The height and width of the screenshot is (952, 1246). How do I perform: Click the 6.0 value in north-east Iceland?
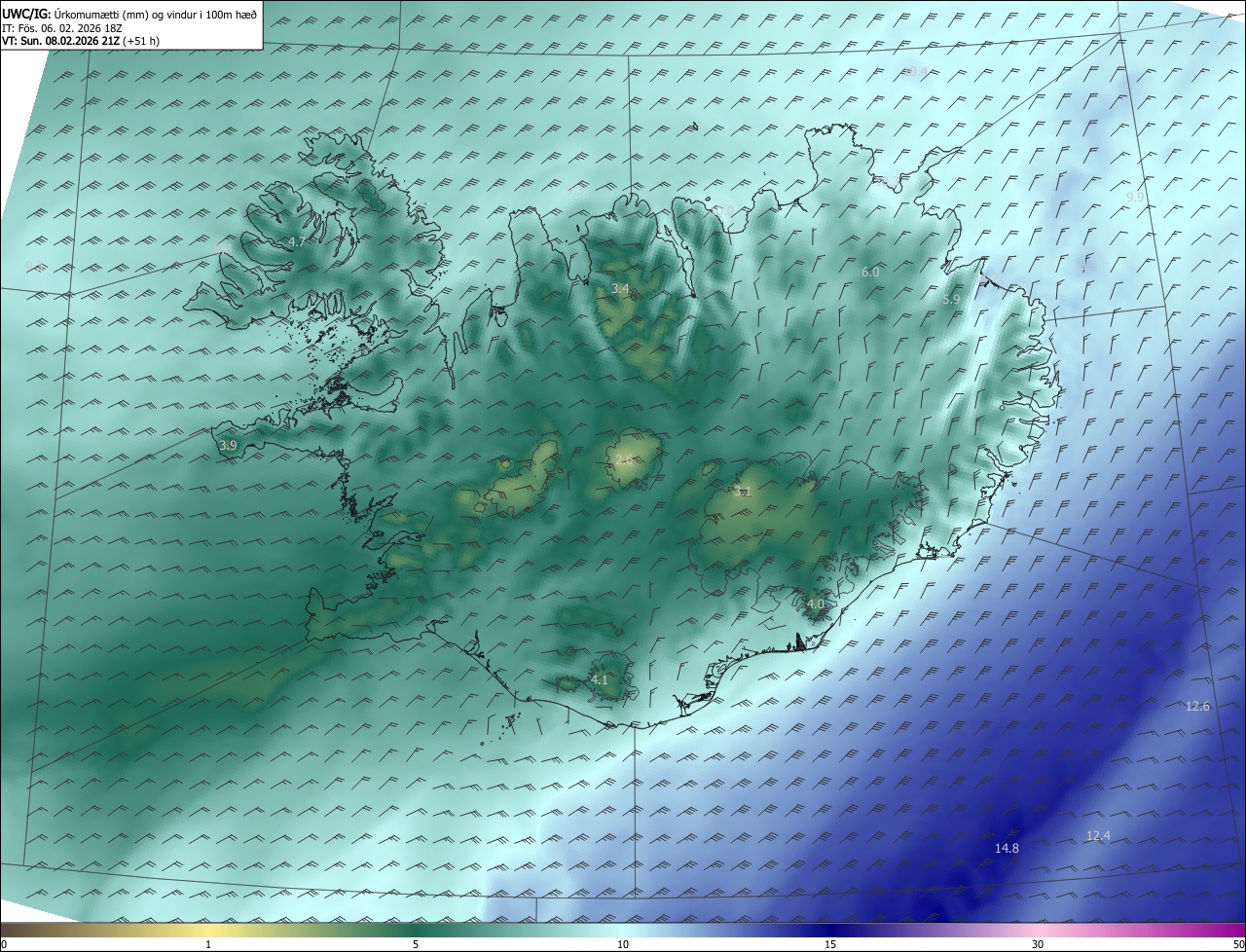(x=870, y=273)
